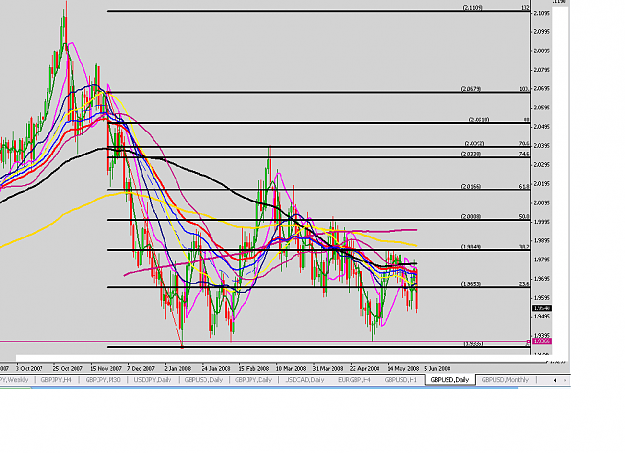Click the 1.9495 price scale label

(x=542, y=317)
